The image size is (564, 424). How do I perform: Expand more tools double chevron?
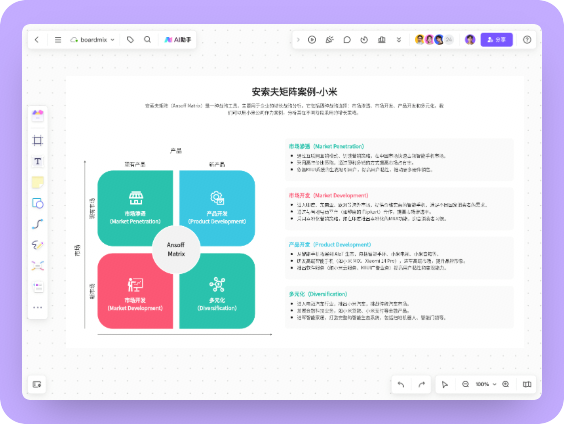399,40
